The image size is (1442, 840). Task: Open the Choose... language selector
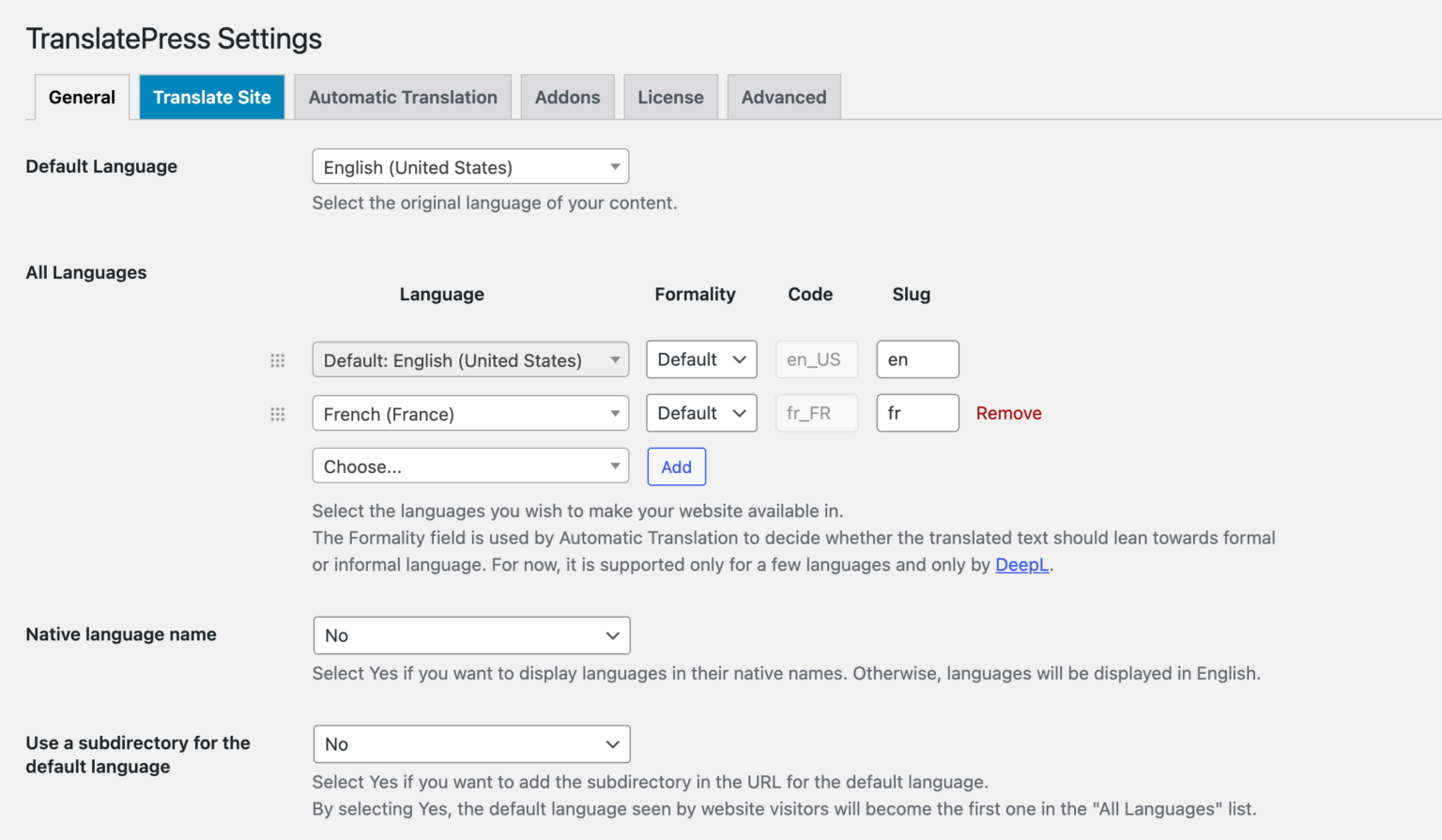coord(469,466)
